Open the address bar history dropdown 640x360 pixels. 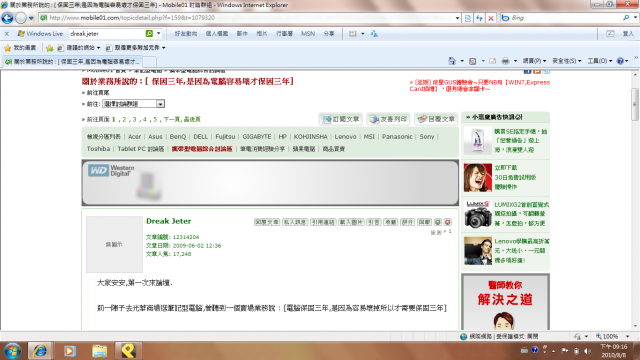tap(457, 18)
